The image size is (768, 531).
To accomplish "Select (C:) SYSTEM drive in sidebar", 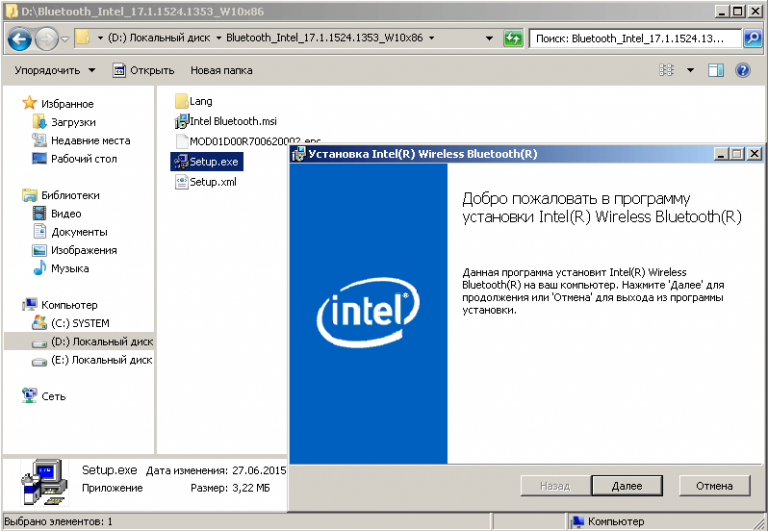I will pos(80,323).
